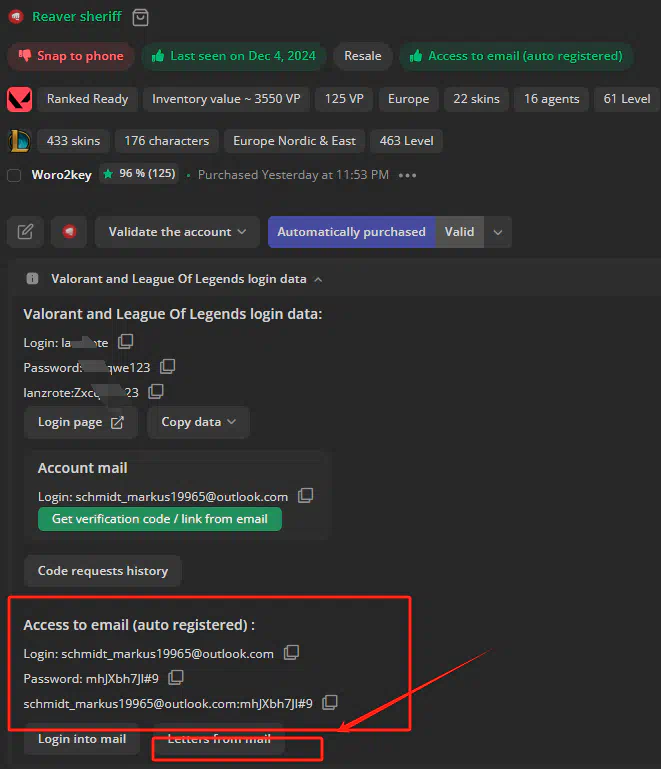Copy the Valorant login with its copy icon
Viewport: 661px width, 769px height.
126,341
